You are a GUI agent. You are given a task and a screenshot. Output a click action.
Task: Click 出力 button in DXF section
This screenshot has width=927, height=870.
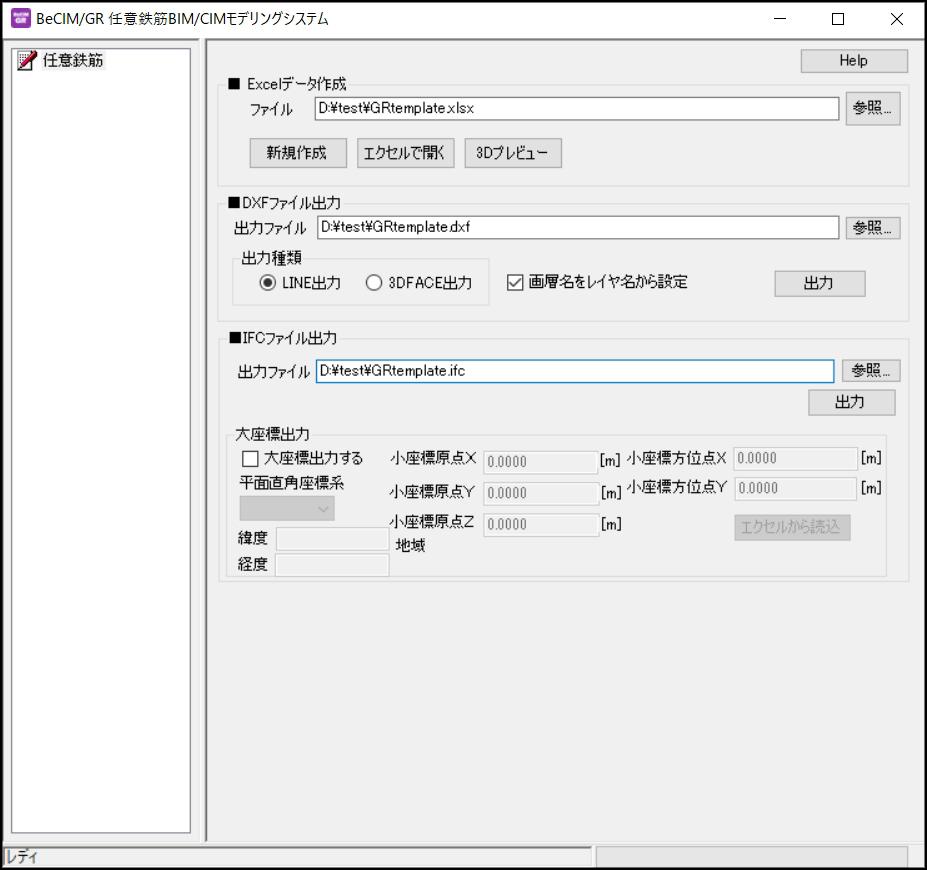point(819,283)
